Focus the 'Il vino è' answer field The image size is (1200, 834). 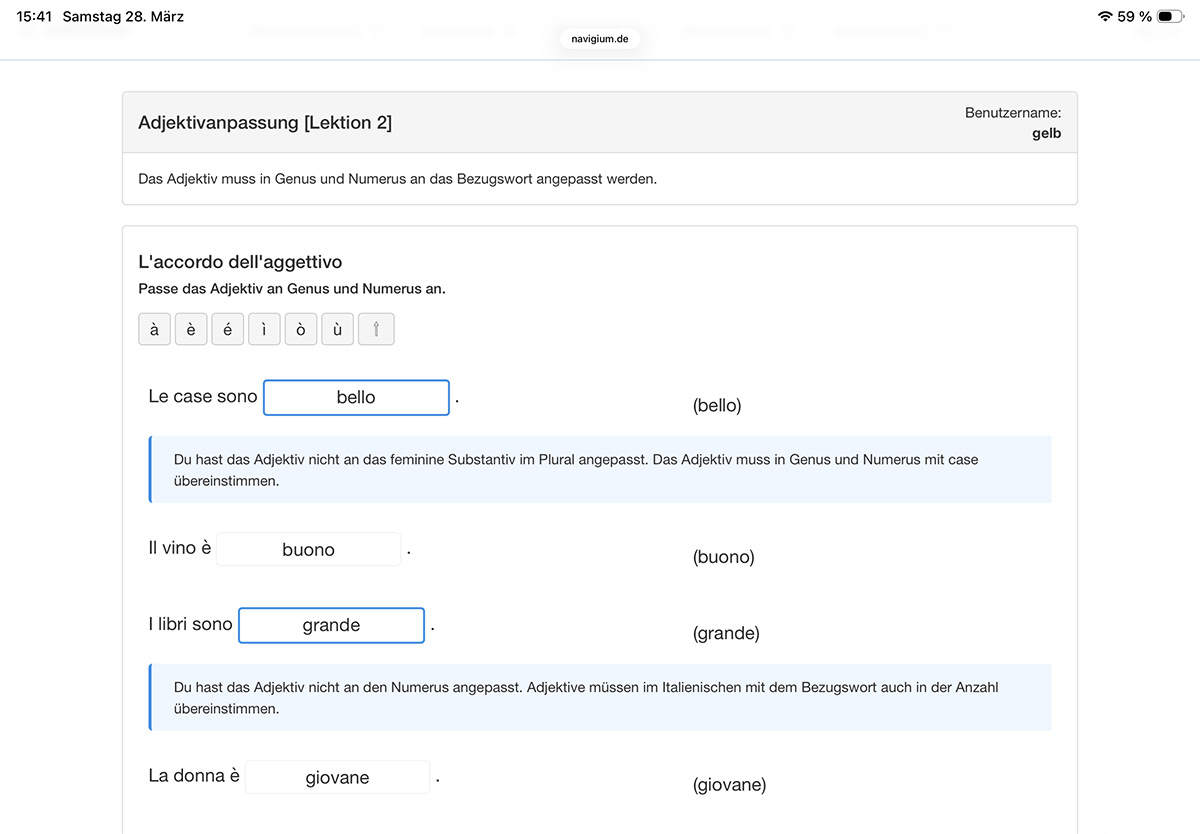[x=308, y=549]
